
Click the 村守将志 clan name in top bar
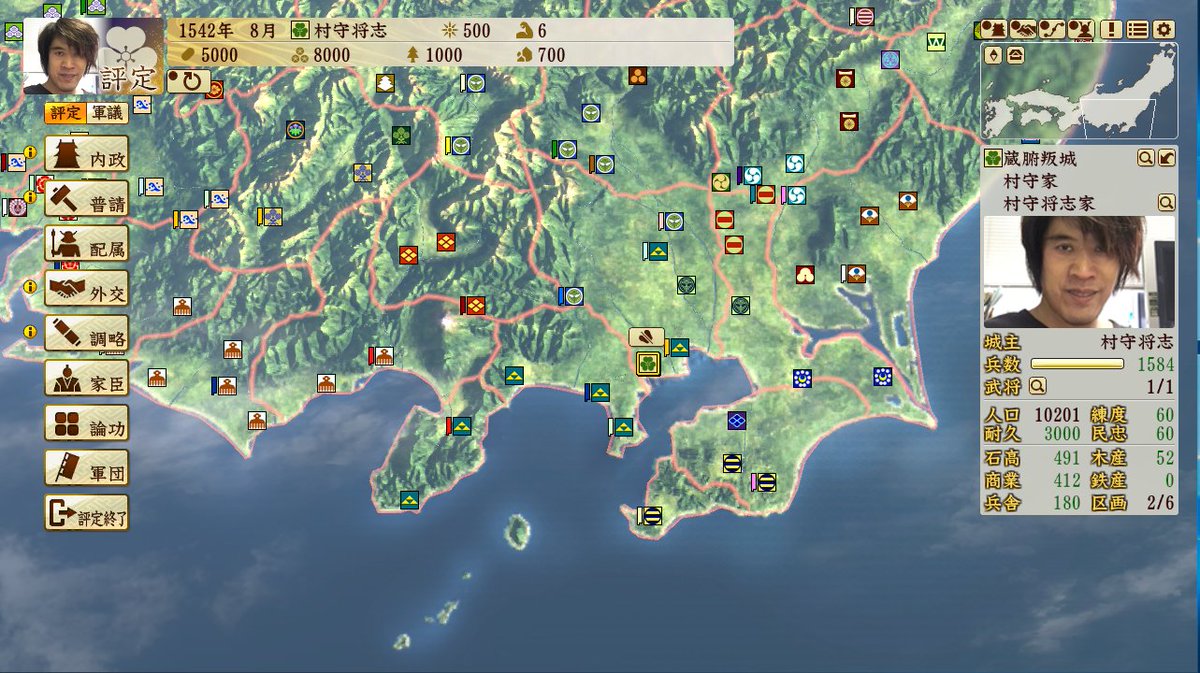[350, 30]
